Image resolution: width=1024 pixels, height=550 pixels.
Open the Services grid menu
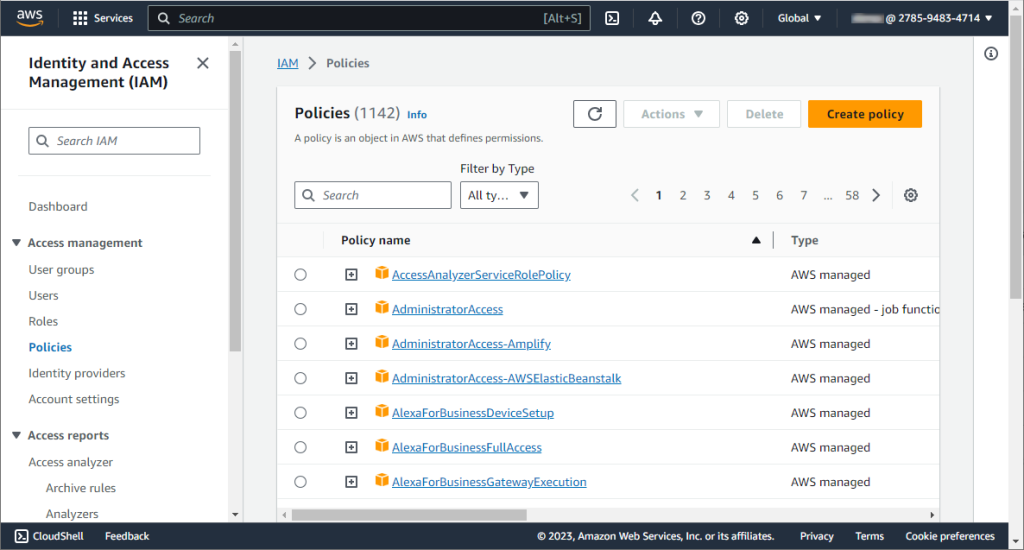pos(103,18)
